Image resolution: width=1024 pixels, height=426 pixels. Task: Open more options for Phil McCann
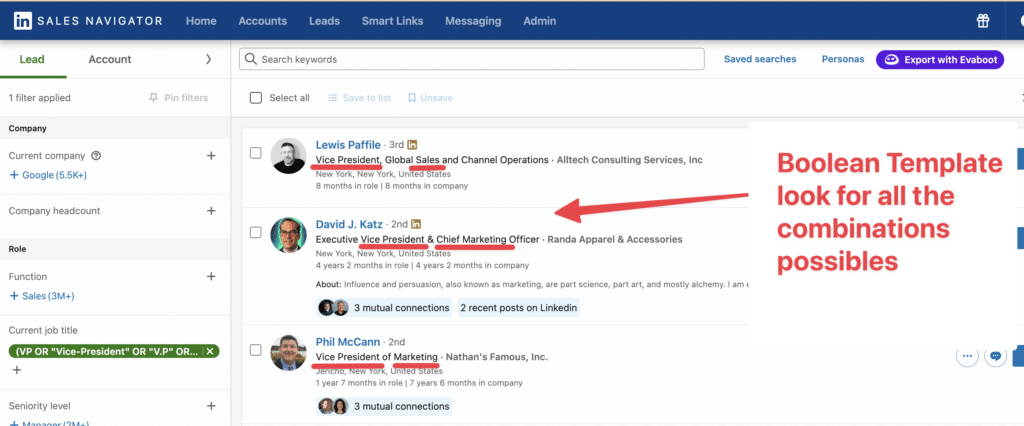[967, 356]
